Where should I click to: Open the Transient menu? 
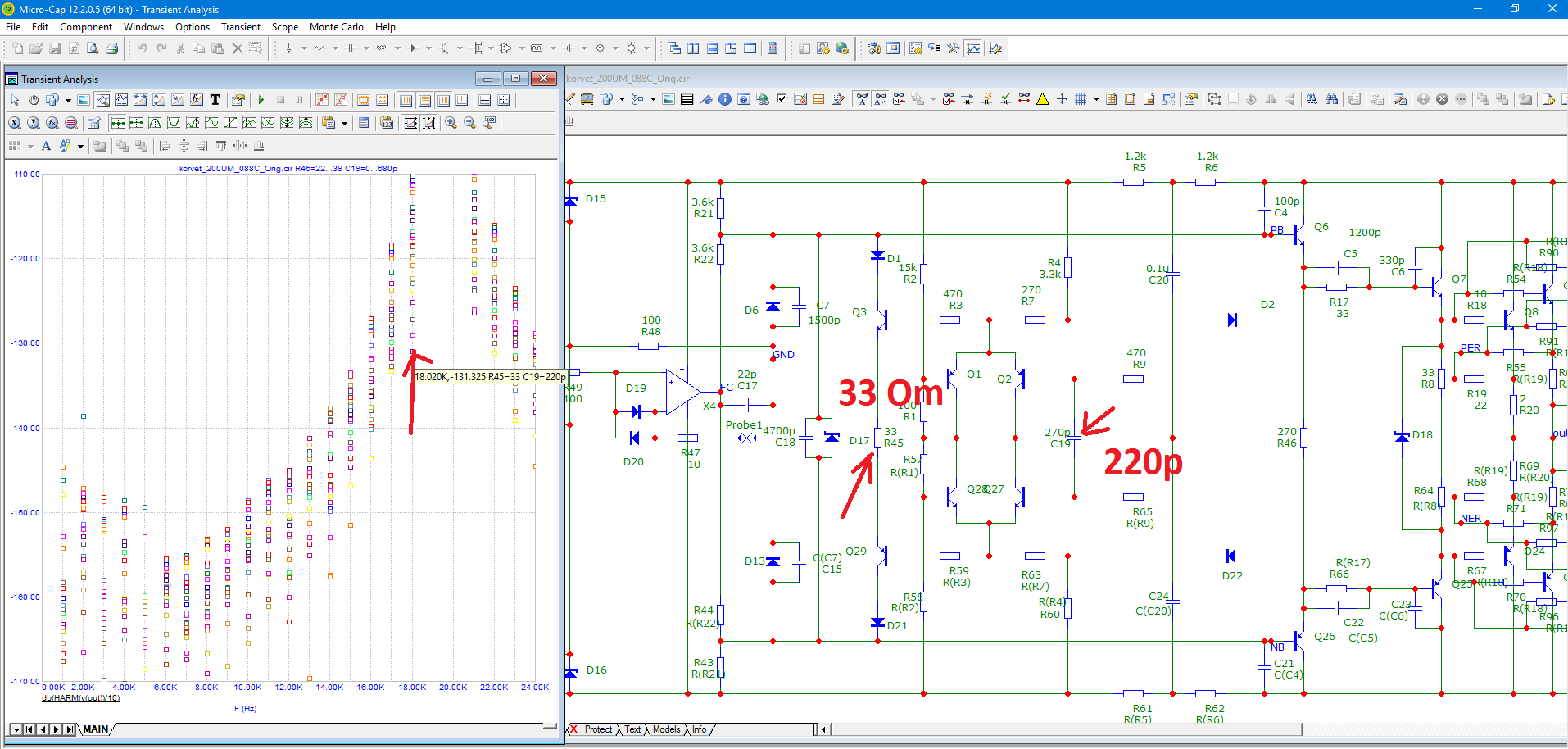pyautogui.click(x=241, y=27)
